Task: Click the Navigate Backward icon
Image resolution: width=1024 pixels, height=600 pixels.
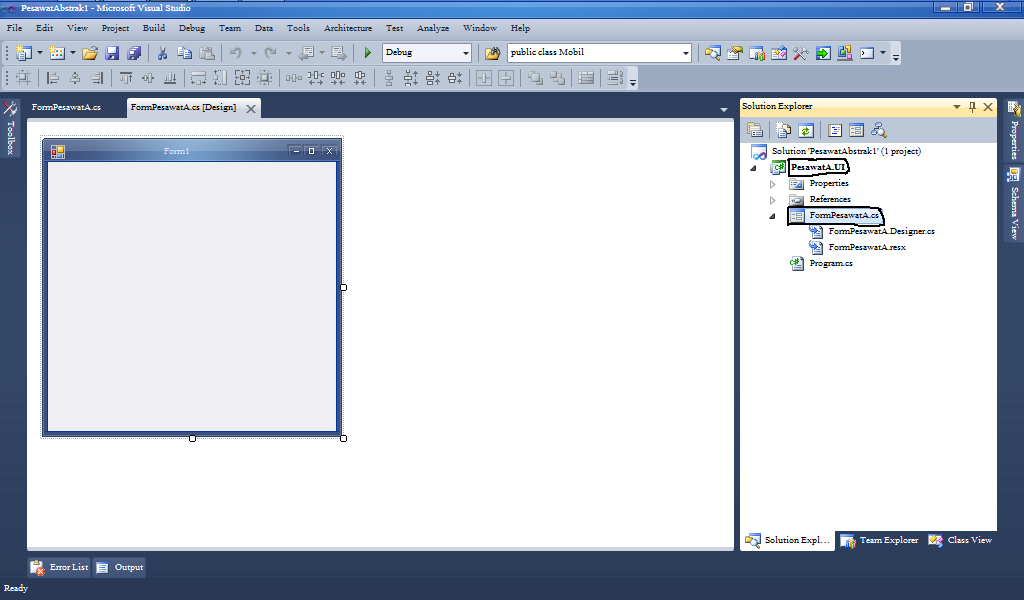Action: [x=306, y=53]
